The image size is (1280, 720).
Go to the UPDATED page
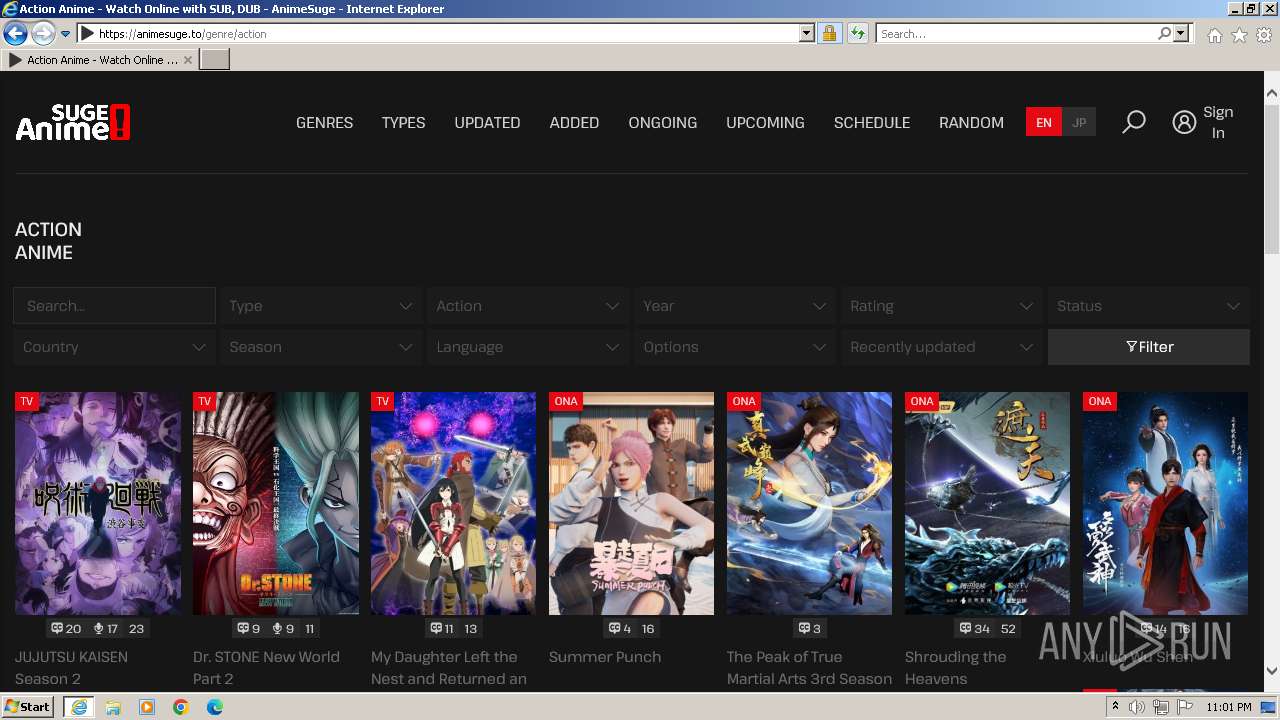tap(487, 123)
